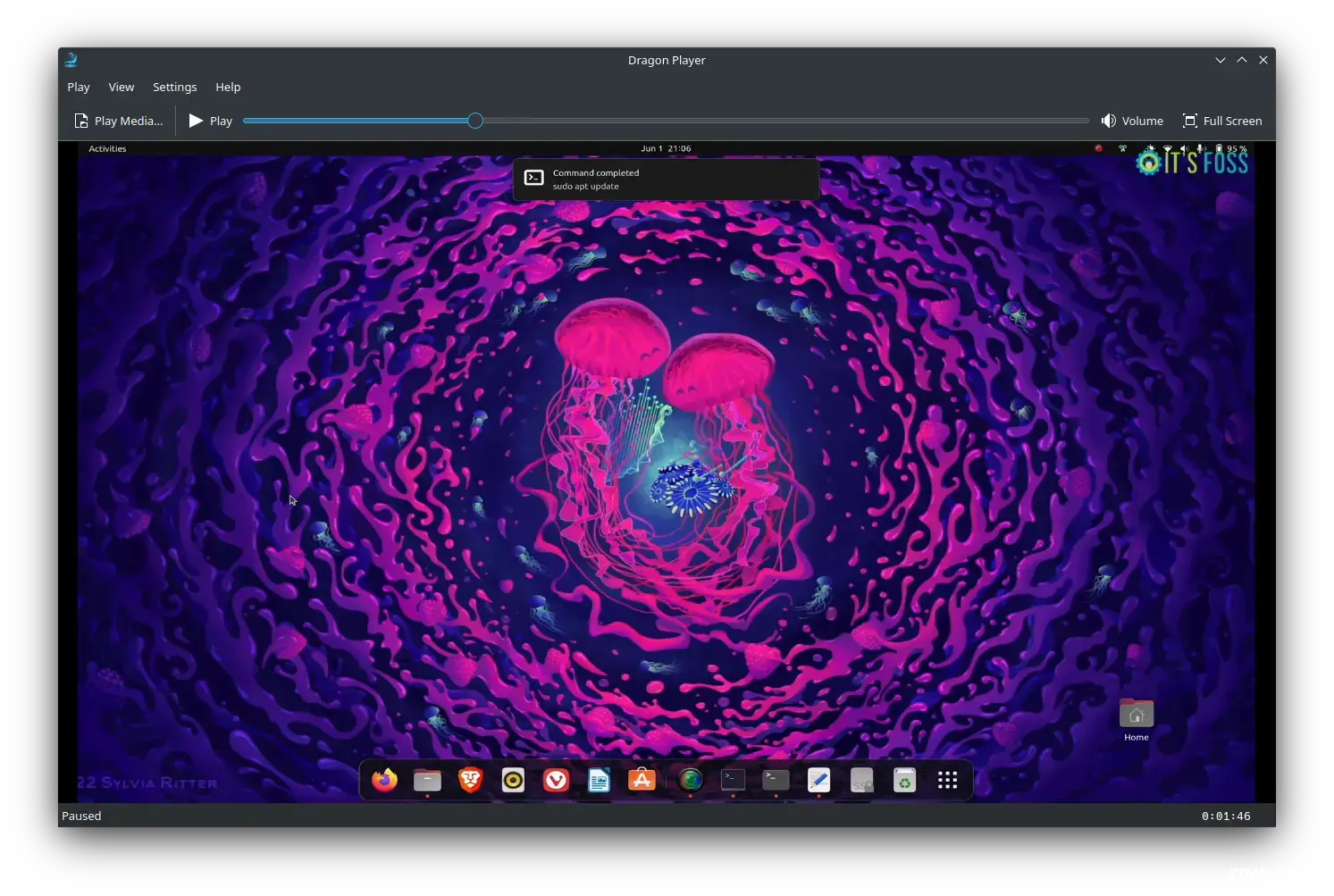The height and width of the screenshot is (896, 1334).
Task: Switch to Full Screen mode
Action: pos(1222,121)
